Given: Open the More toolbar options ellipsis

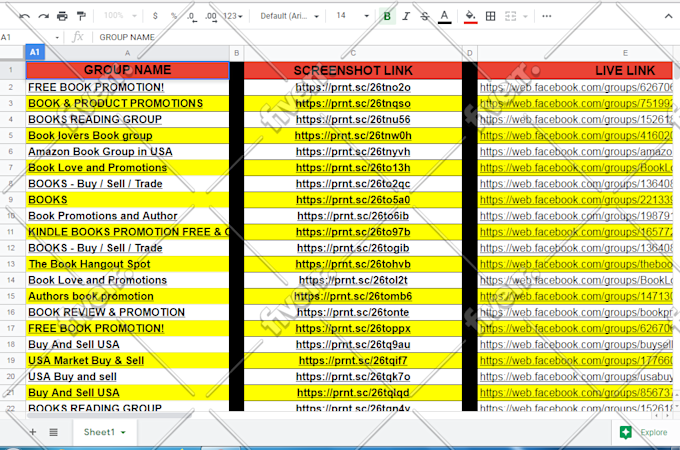Looking at the screenshot, I should (546, 16).
